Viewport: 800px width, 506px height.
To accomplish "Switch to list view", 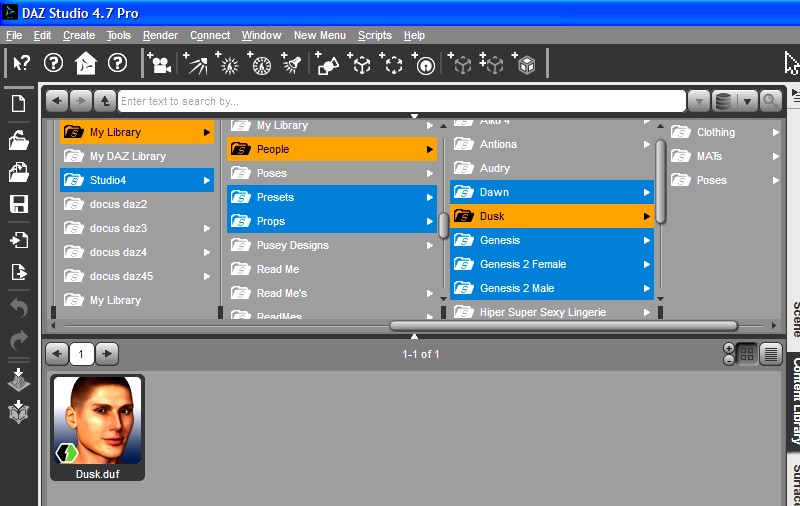I will tap(770, 353).
